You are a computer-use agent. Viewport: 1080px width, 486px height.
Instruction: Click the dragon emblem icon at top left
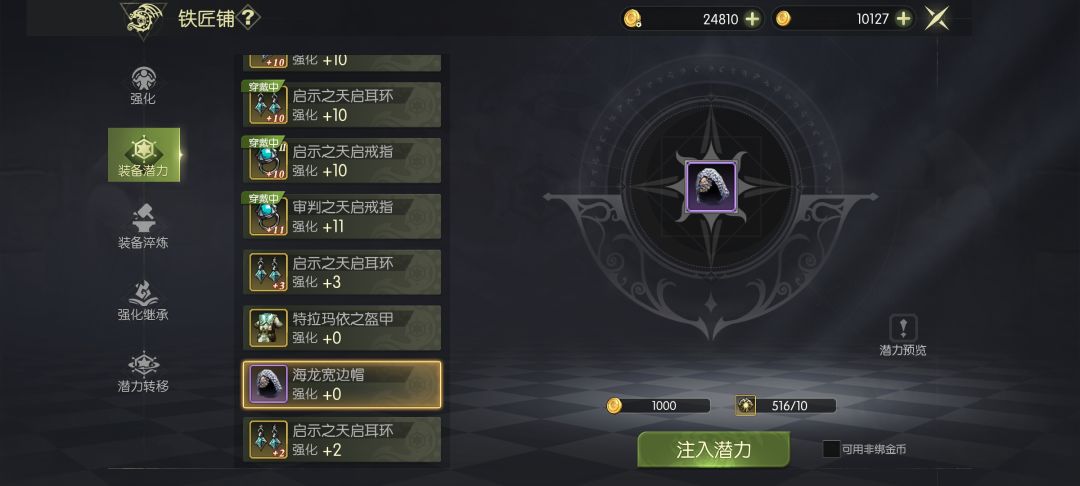pyautogui.click(x=144, y=19)
